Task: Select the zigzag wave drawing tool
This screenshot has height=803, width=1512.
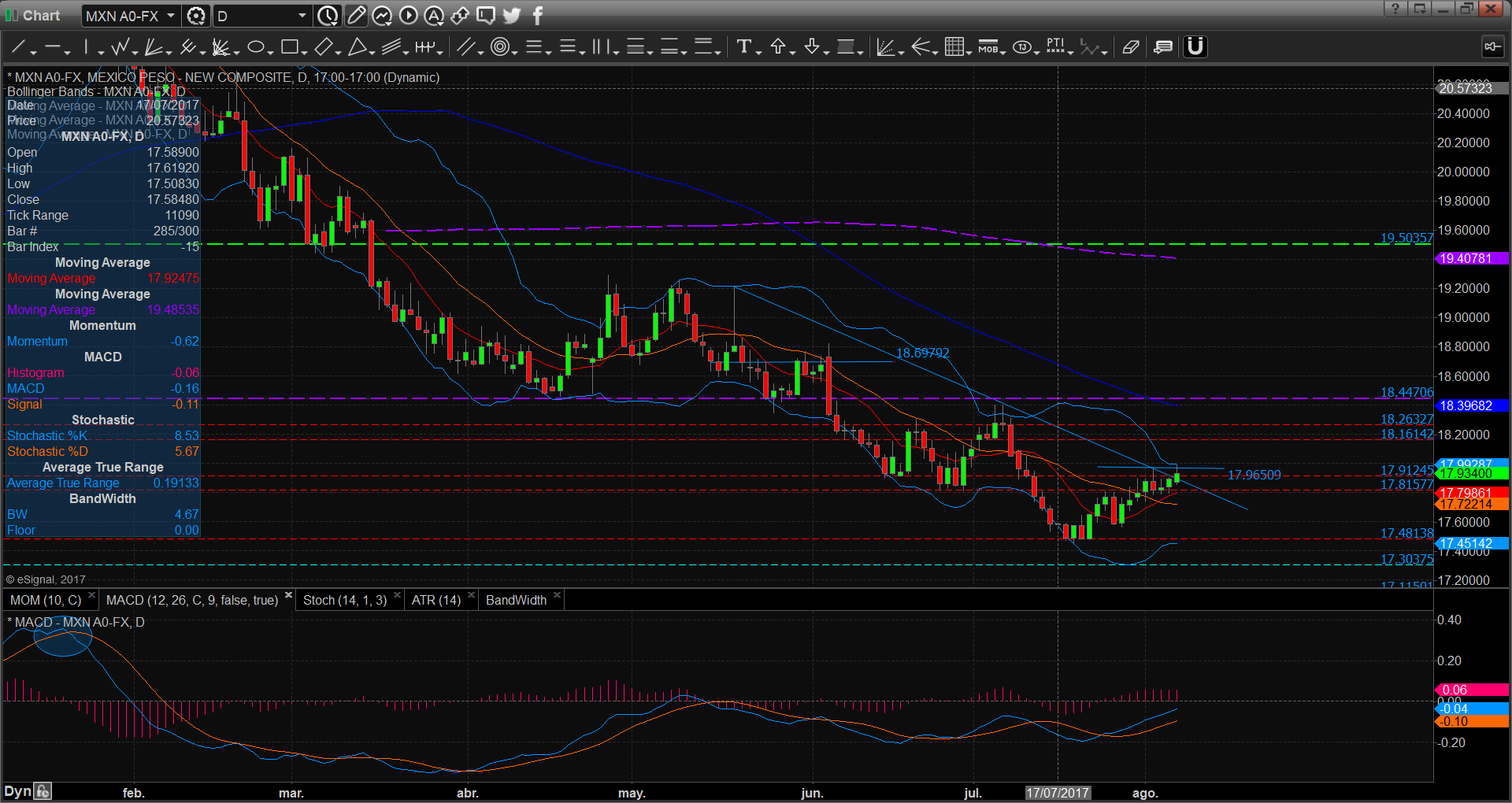Action: pos(120,47)
